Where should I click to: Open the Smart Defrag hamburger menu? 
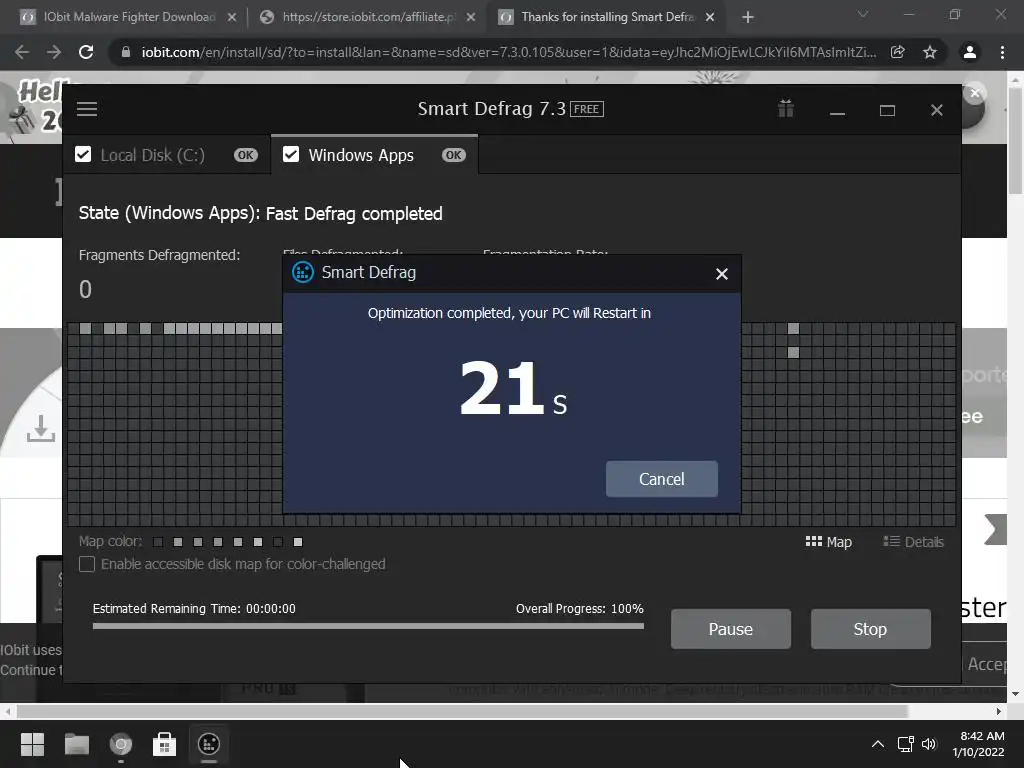(x=87, y=109)
